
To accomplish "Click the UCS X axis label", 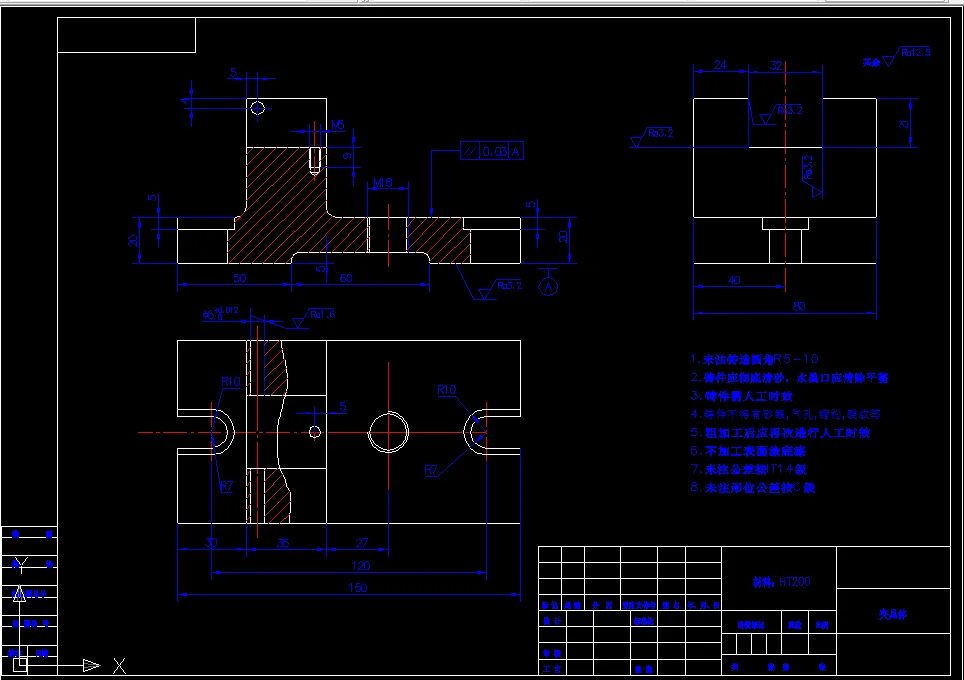I will tap(119, 665).
